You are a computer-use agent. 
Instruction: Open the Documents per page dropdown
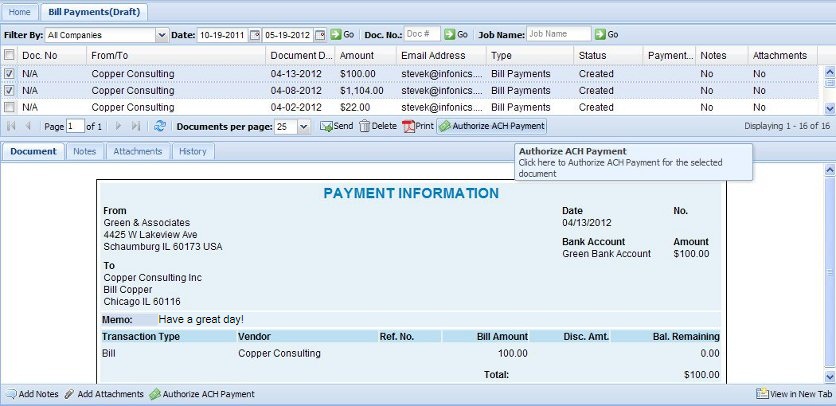point(304,127)
